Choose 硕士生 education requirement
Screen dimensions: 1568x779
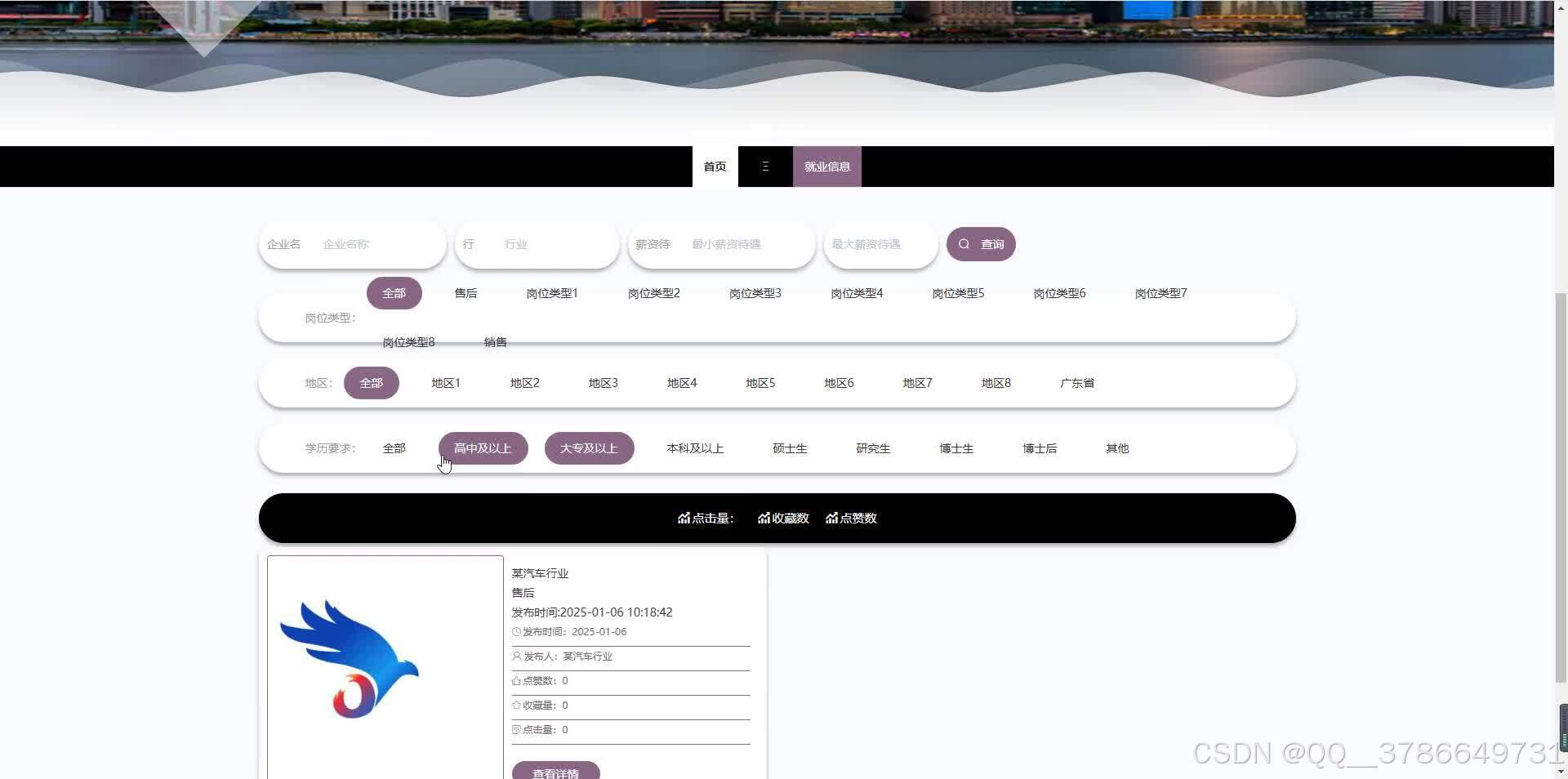(x=790, y=448)
